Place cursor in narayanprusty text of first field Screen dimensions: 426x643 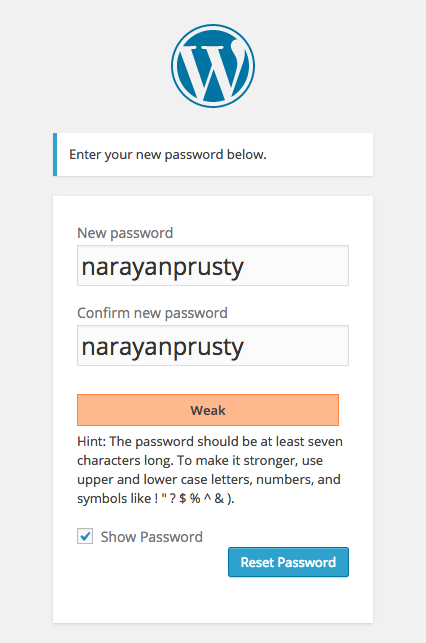click(163, 267)
